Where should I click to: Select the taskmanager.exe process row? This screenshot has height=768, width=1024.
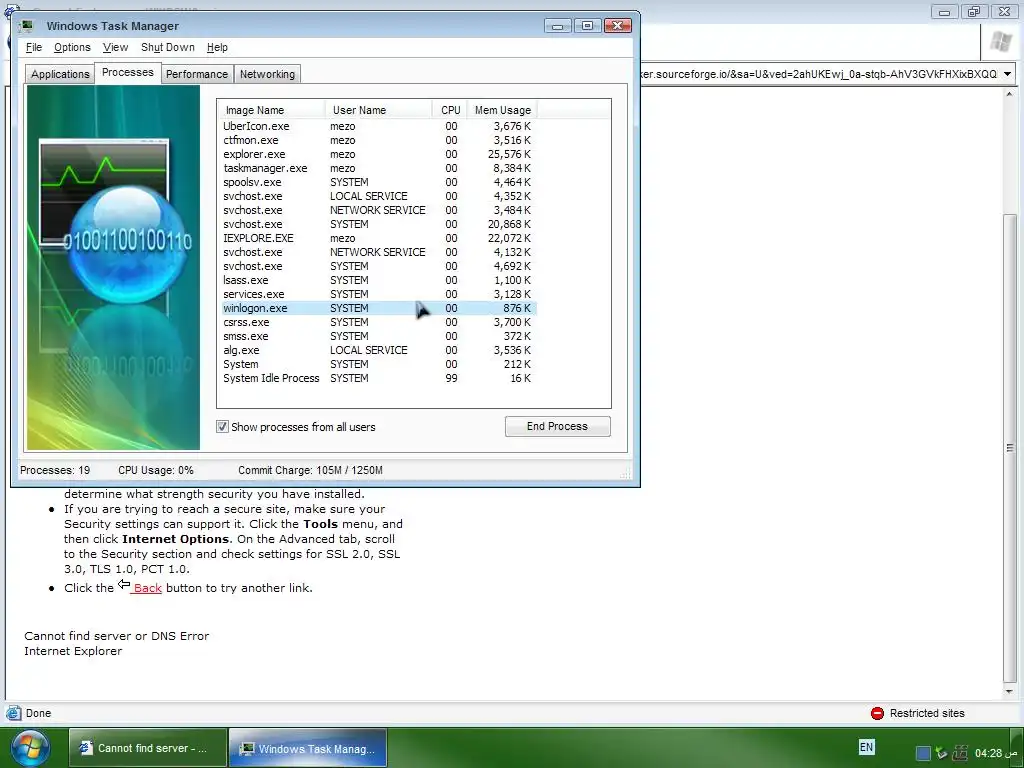pos(377,168)
